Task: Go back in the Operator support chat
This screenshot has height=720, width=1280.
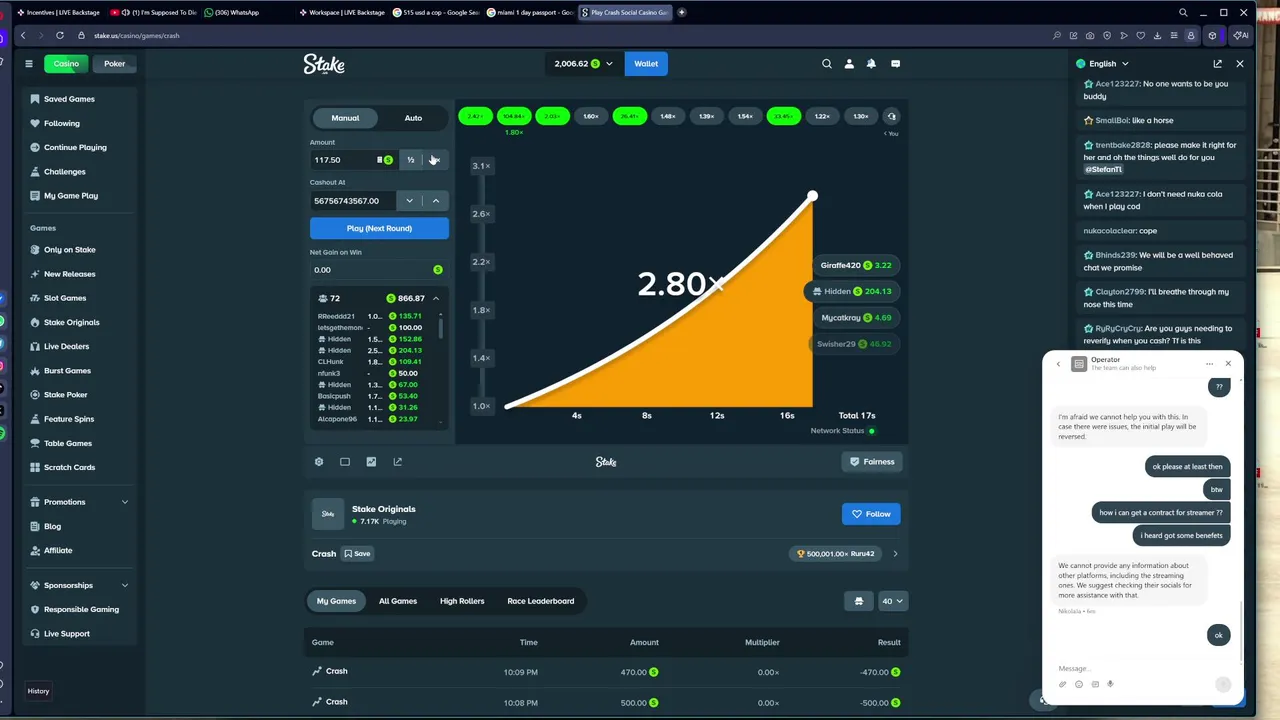Action: click(x=1058, y=364)
